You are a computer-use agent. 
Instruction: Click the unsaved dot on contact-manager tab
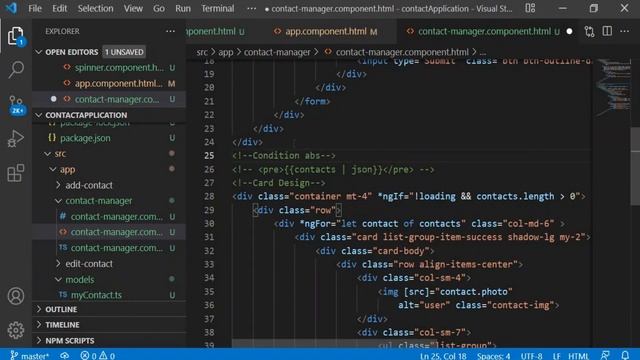[x=569, y=31]
